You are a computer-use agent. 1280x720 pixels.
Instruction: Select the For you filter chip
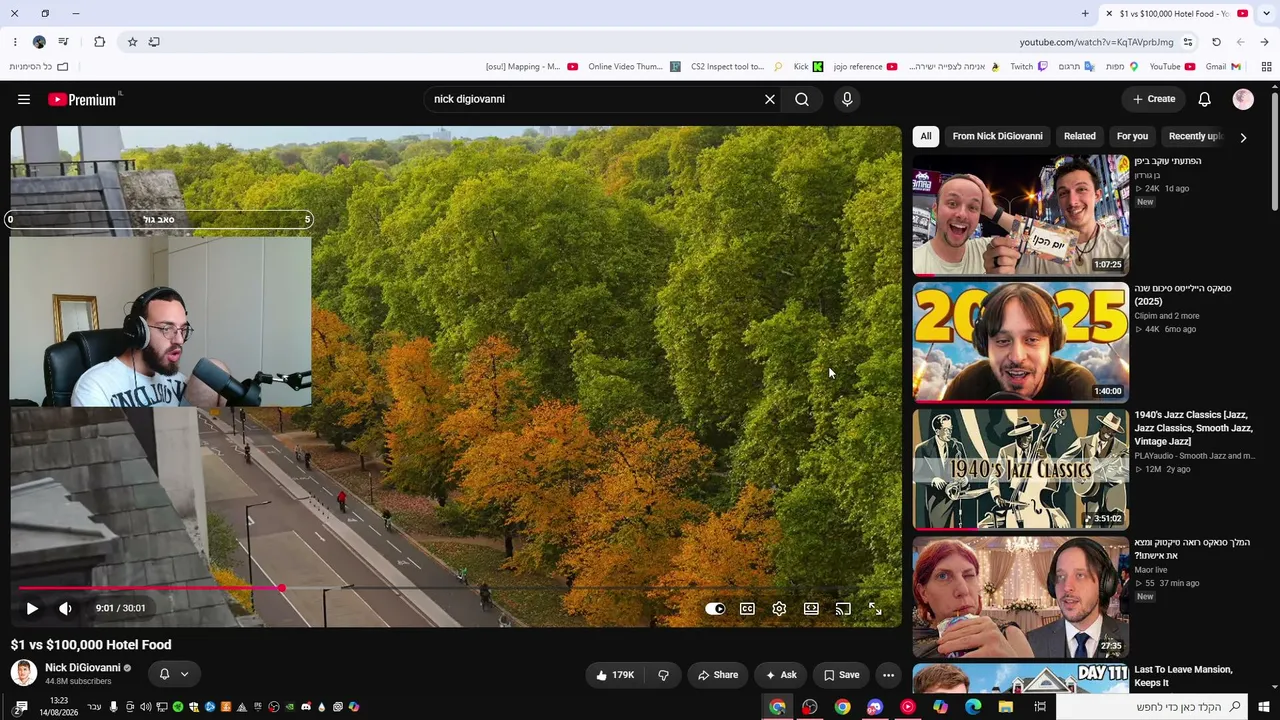[1132, 136]
